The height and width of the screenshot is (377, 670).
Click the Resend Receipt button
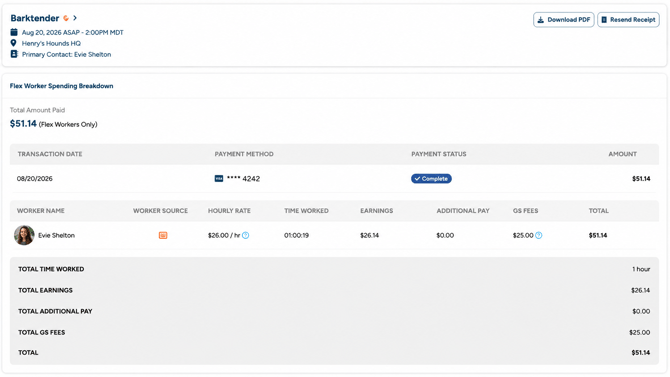click(x=628, y=20)
